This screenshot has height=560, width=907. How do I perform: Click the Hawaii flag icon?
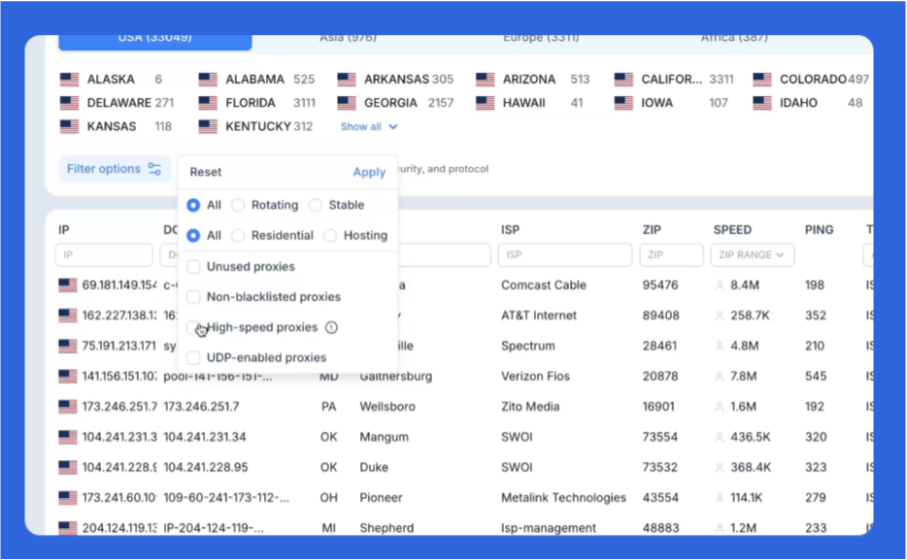coord(485,103)
